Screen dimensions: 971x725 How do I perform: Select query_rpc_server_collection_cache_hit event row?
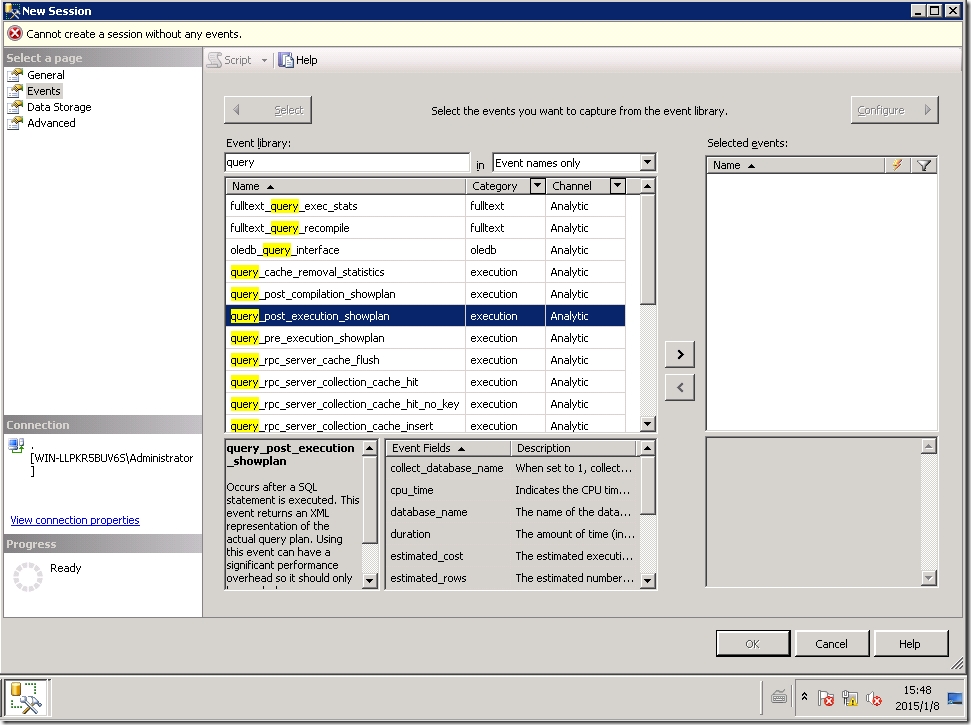(x=425, y=382)
